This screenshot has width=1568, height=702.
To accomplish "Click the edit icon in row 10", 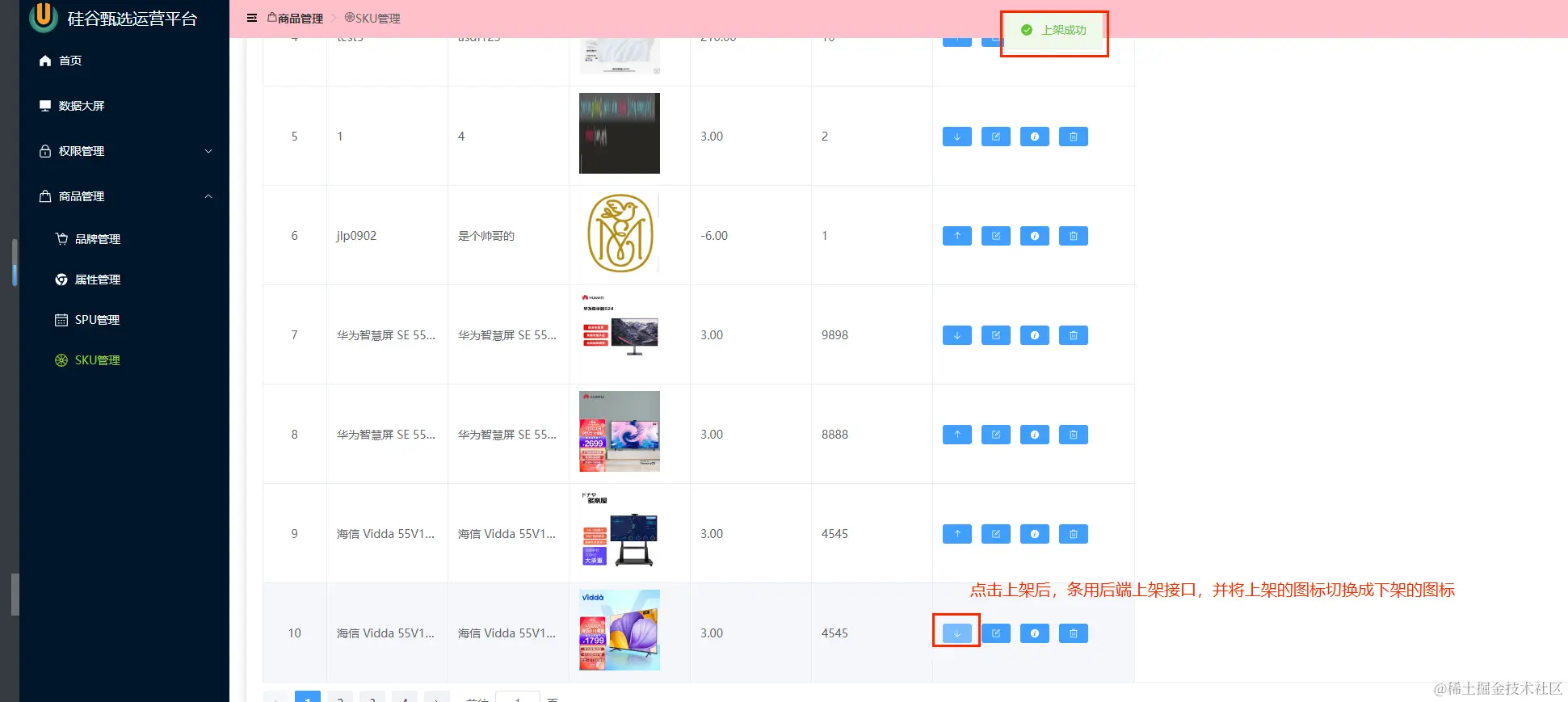I will 995,633.
